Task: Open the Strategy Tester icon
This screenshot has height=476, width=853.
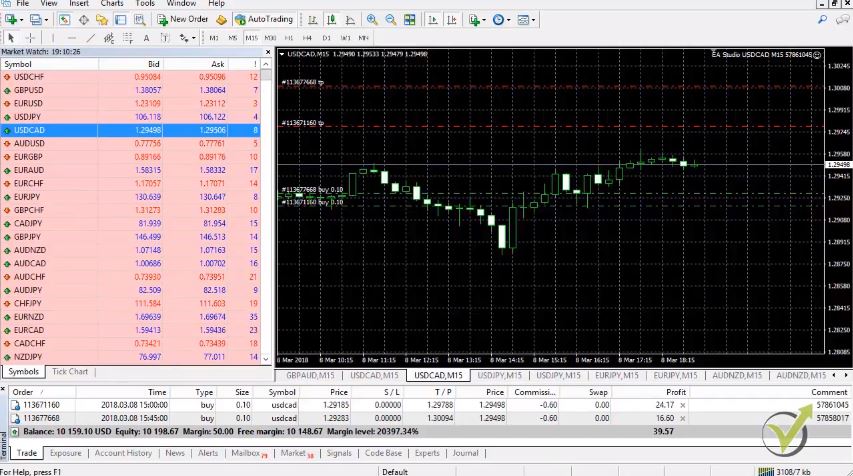Action: [139, 20]
